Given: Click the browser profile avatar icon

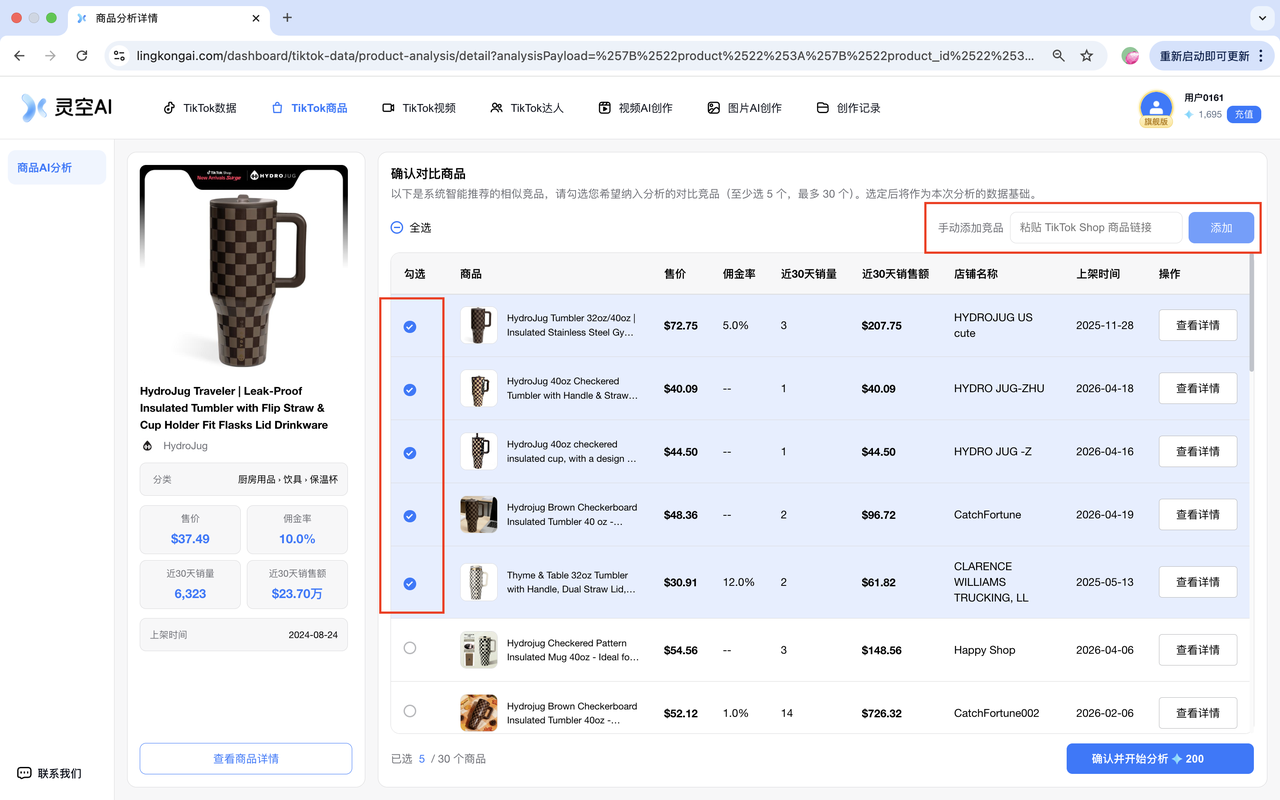Looking at the screenshot, I should tap(1130, 56).
